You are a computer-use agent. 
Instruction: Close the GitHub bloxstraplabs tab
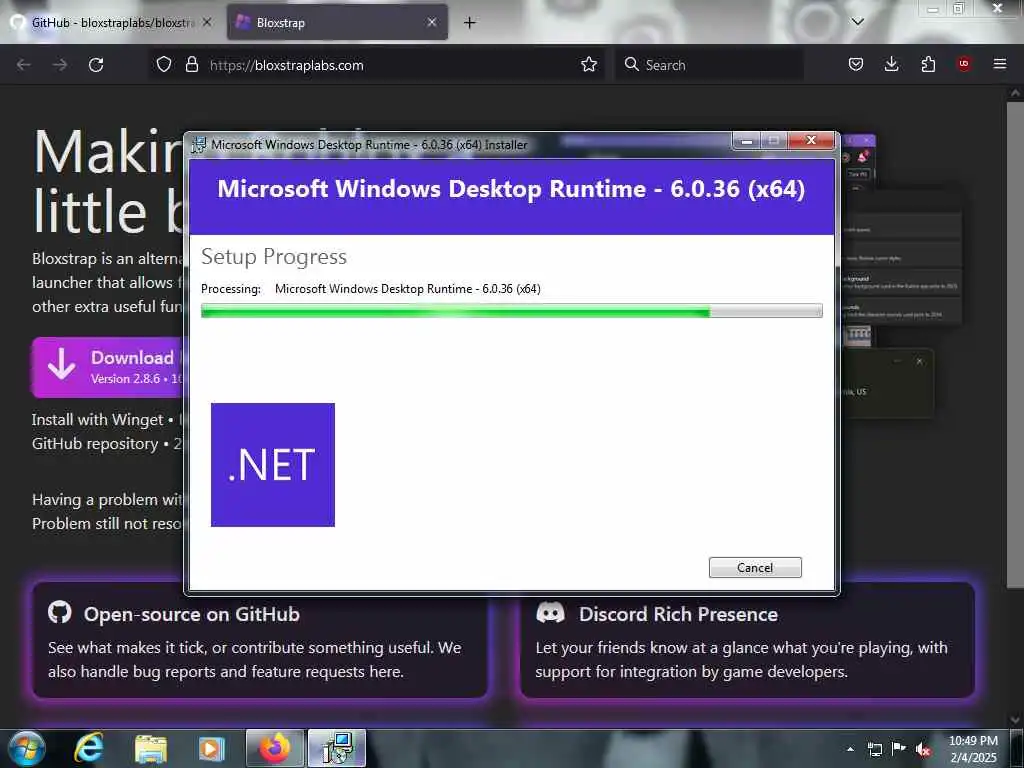[x=207, y=22]
